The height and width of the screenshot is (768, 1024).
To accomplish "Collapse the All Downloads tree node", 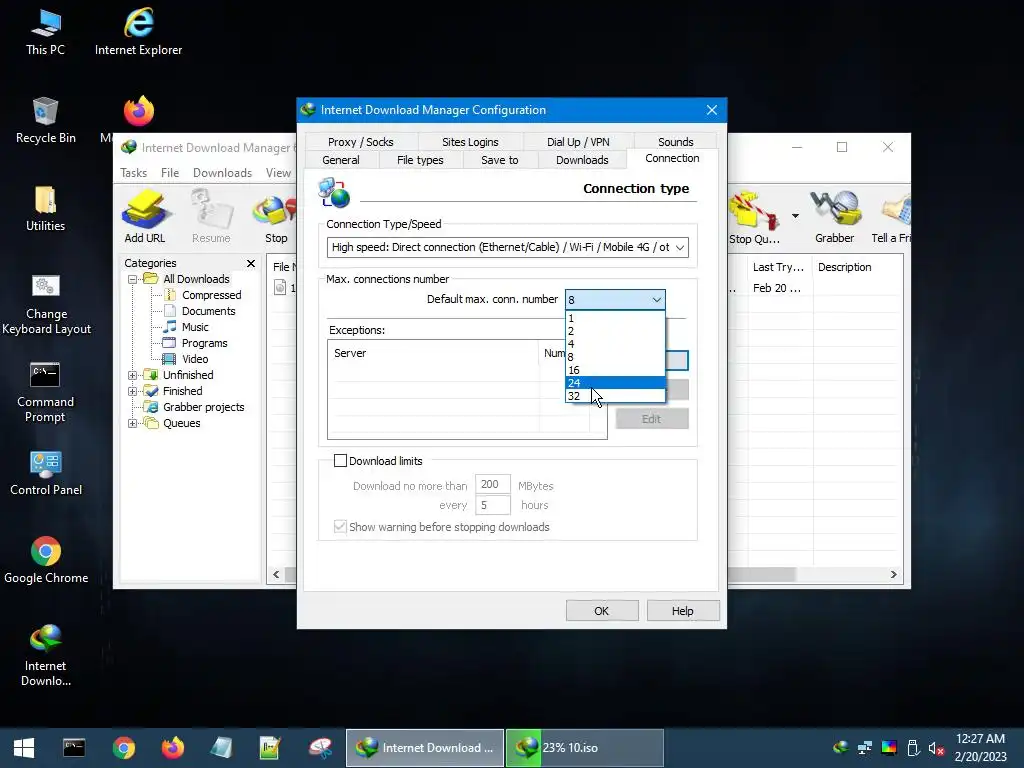I will coord(133,280).
